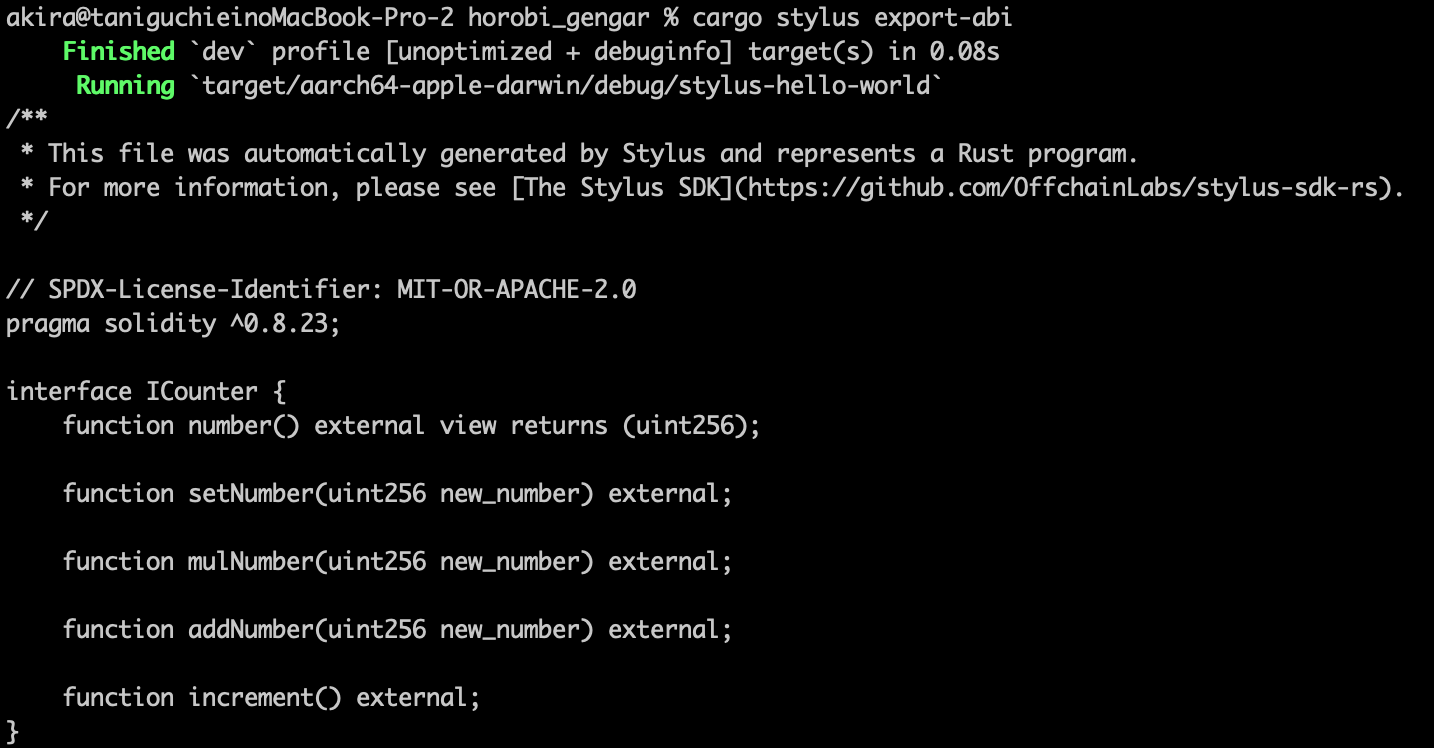Click the 'number()' function name
1434x748 pixels.
coord(244,425)
